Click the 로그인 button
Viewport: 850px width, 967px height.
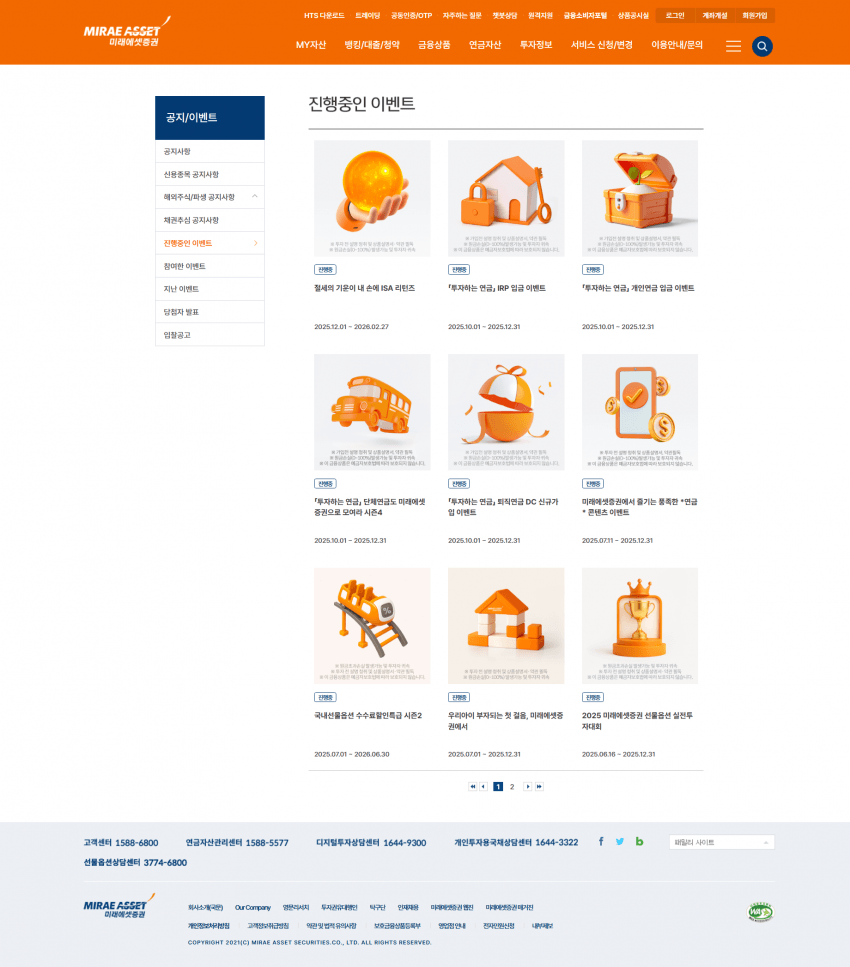(675, 16)
